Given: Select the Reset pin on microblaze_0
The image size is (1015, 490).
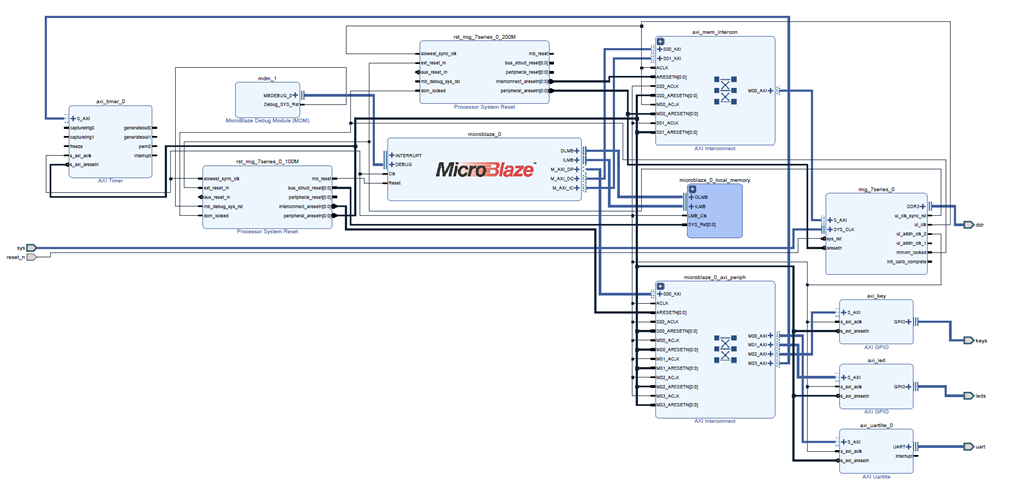Looking at the screenshot, I should (394, 183).
